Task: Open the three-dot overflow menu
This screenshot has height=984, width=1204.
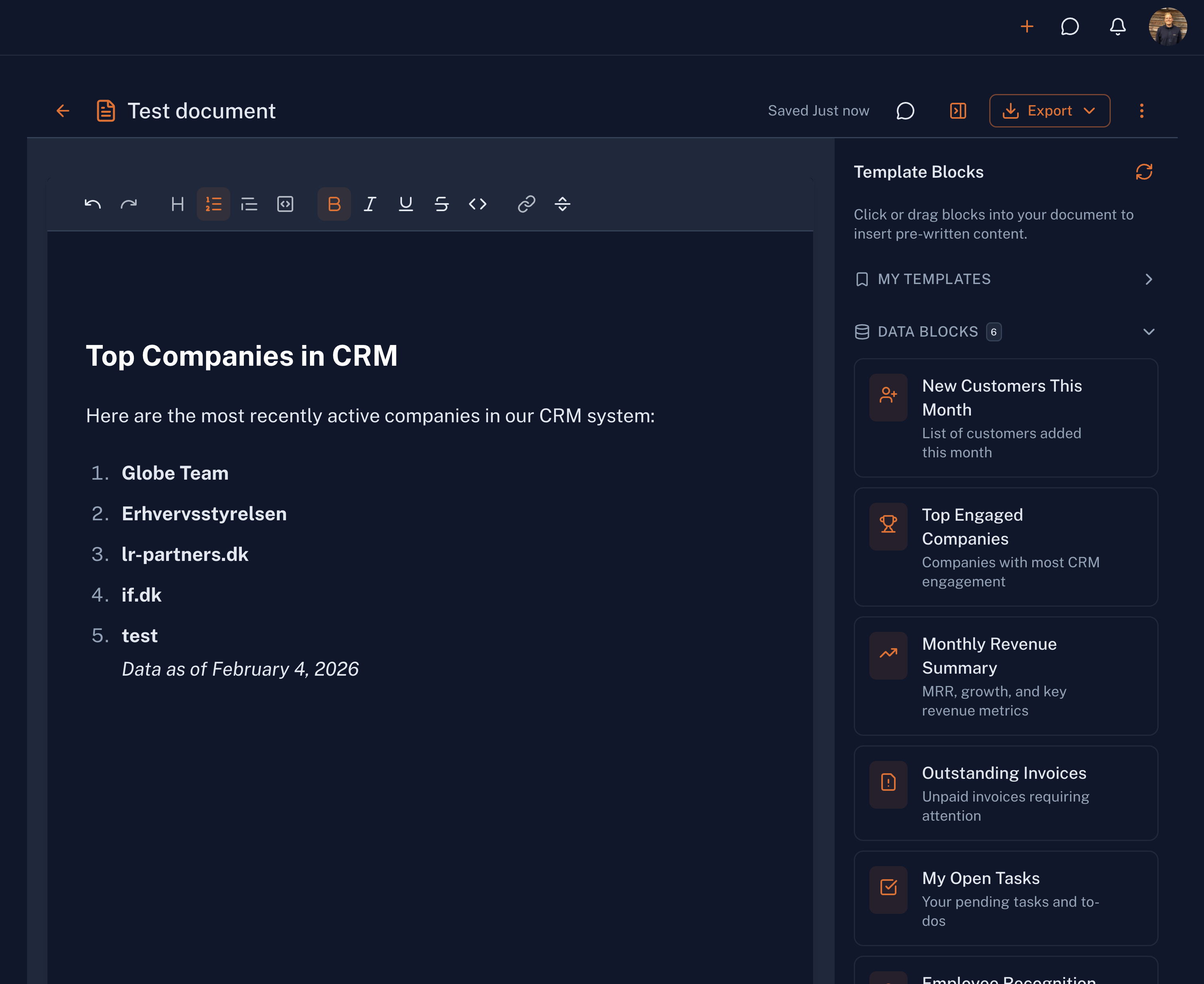Action: point(1141,110)
